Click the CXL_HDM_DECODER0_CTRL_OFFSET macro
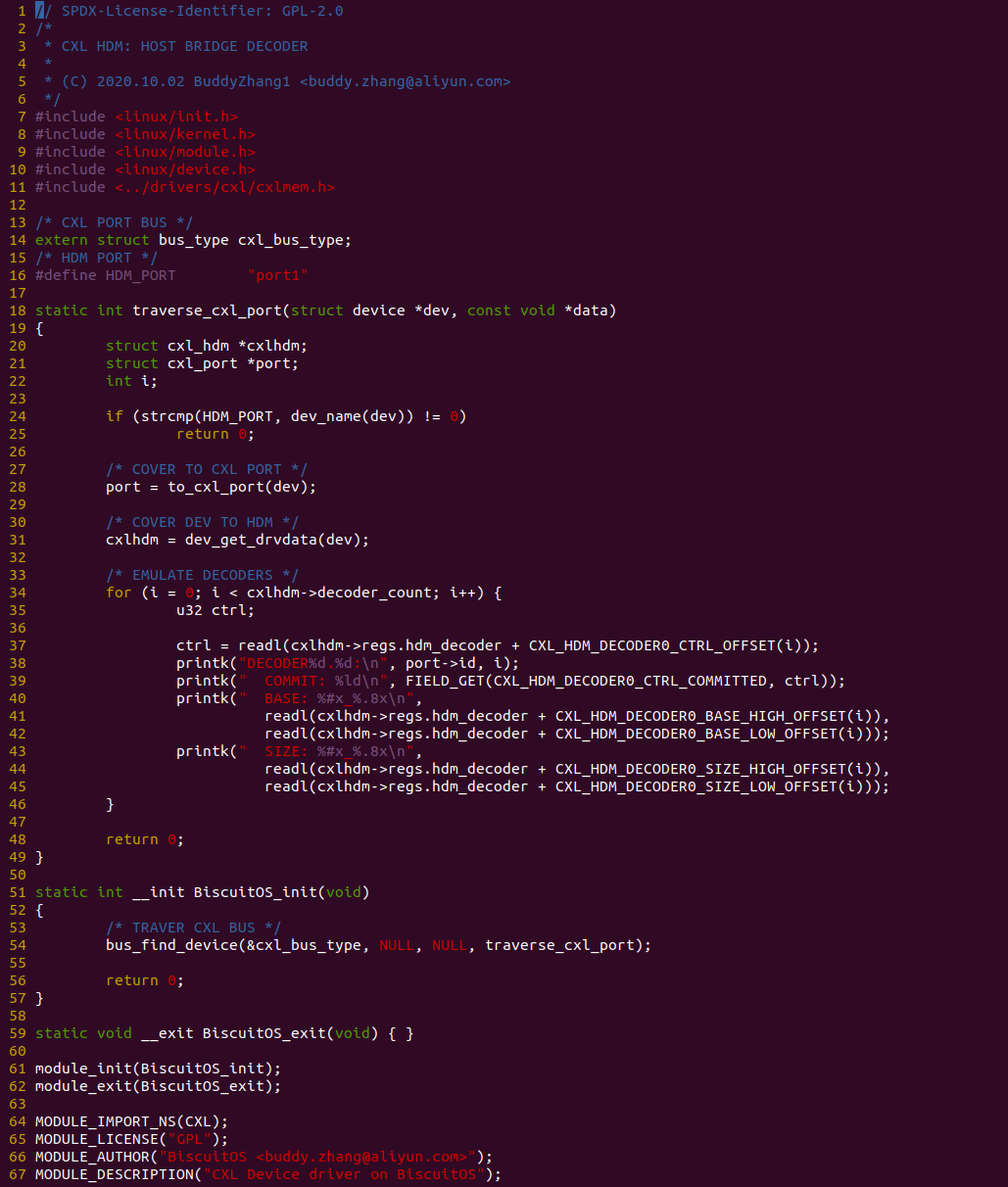 [665, 645]
